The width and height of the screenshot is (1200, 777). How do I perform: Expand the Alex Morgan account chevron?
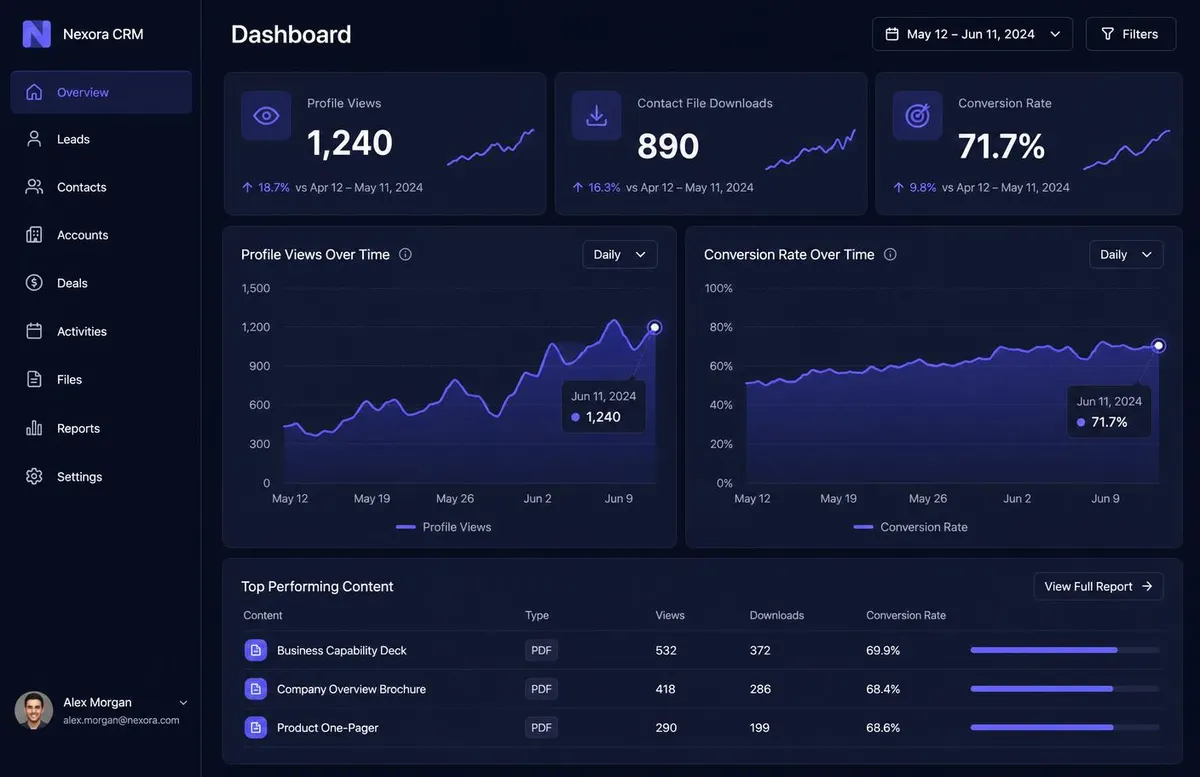point(183,703)
